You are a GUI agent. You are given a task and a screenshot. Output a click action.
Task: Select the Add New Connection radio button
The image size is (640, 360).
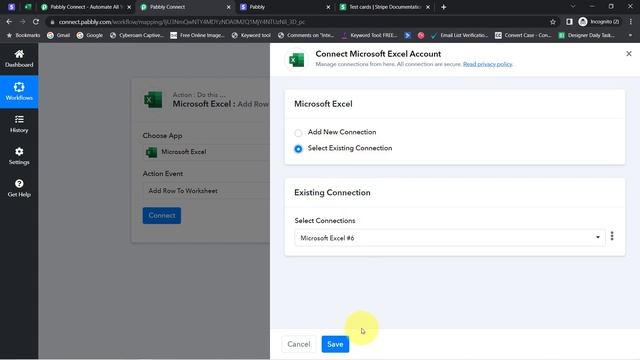(298, 133)
